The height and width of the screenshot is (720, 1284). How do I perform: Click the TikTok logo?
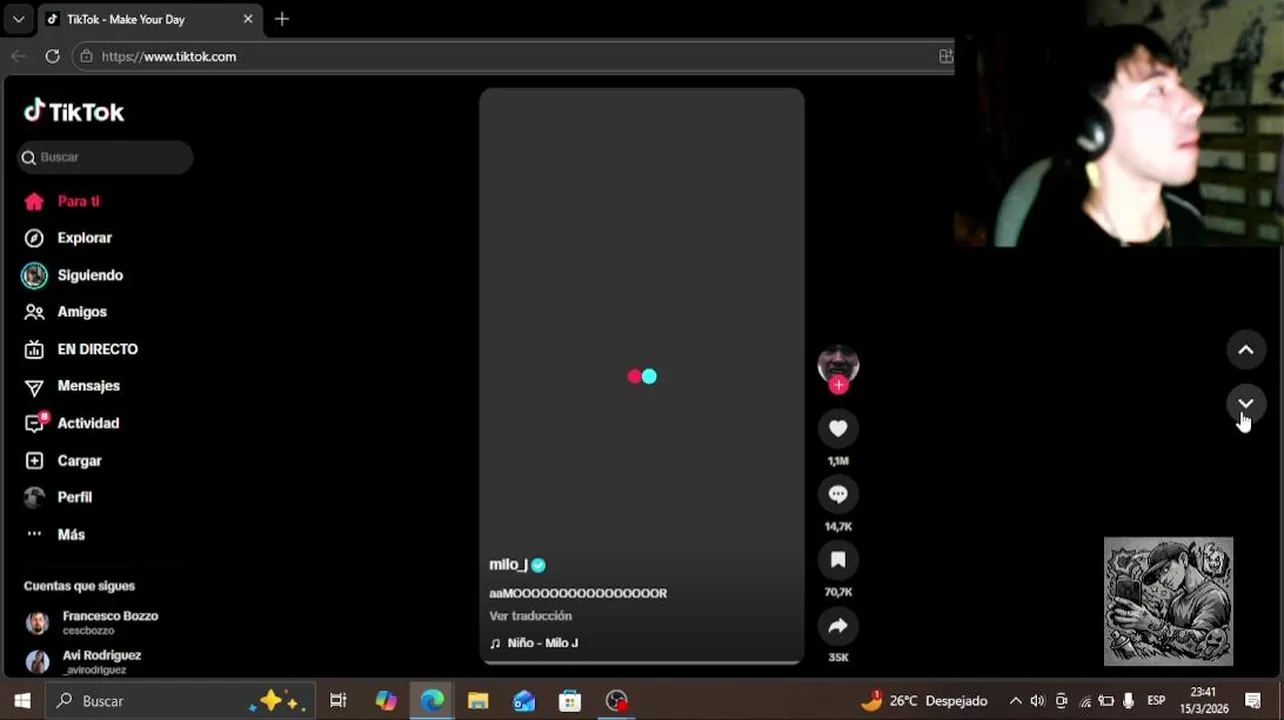[74, 112]
